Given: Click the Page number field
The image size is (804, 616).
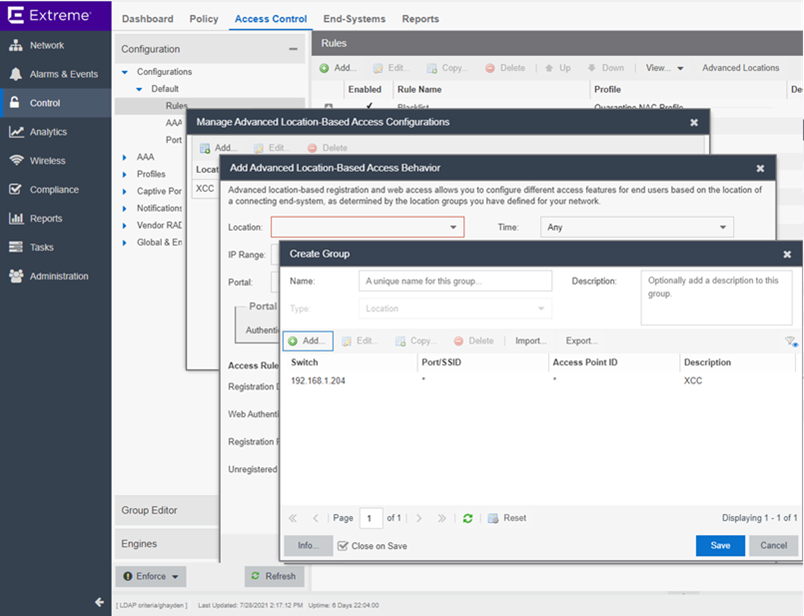Looking at the screenshot, I should tap(371, 518).
